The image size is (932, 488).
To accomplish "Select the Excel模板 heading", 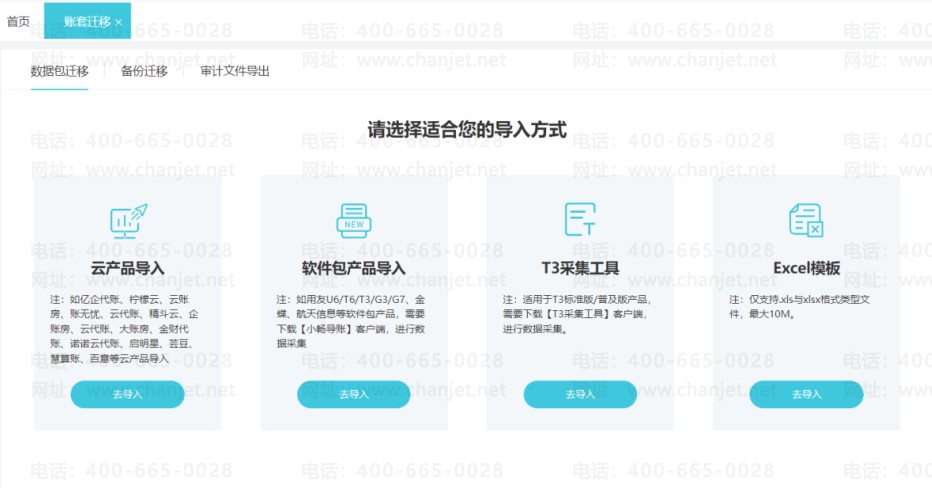I will coord(807,268).
